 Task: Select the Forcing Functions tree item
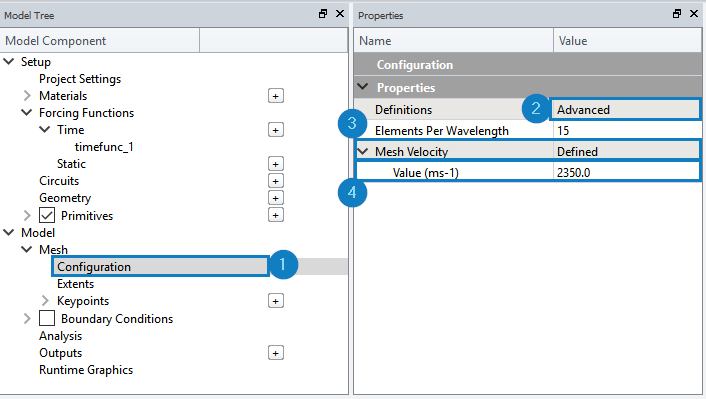click(86, 113)
